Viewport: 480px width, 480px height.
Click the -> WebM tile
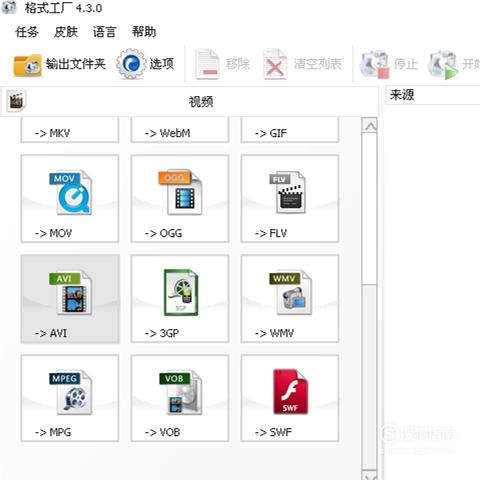point(180,130)
